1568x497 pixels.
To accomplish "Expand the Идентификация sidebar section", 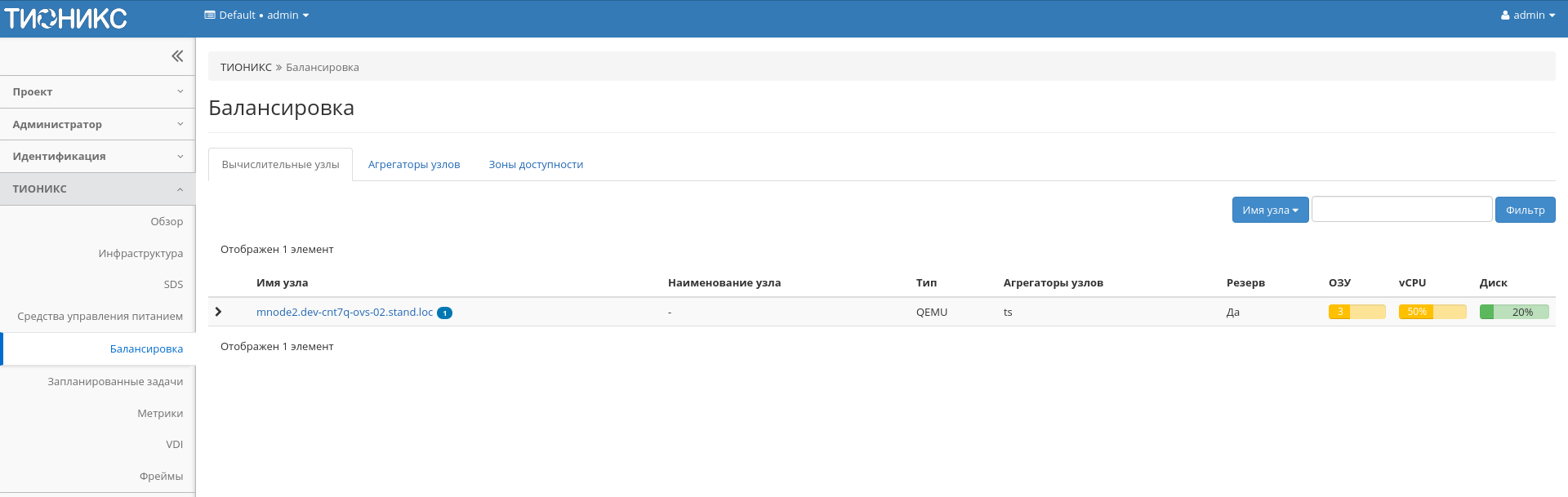I will [x=98, y=157].
